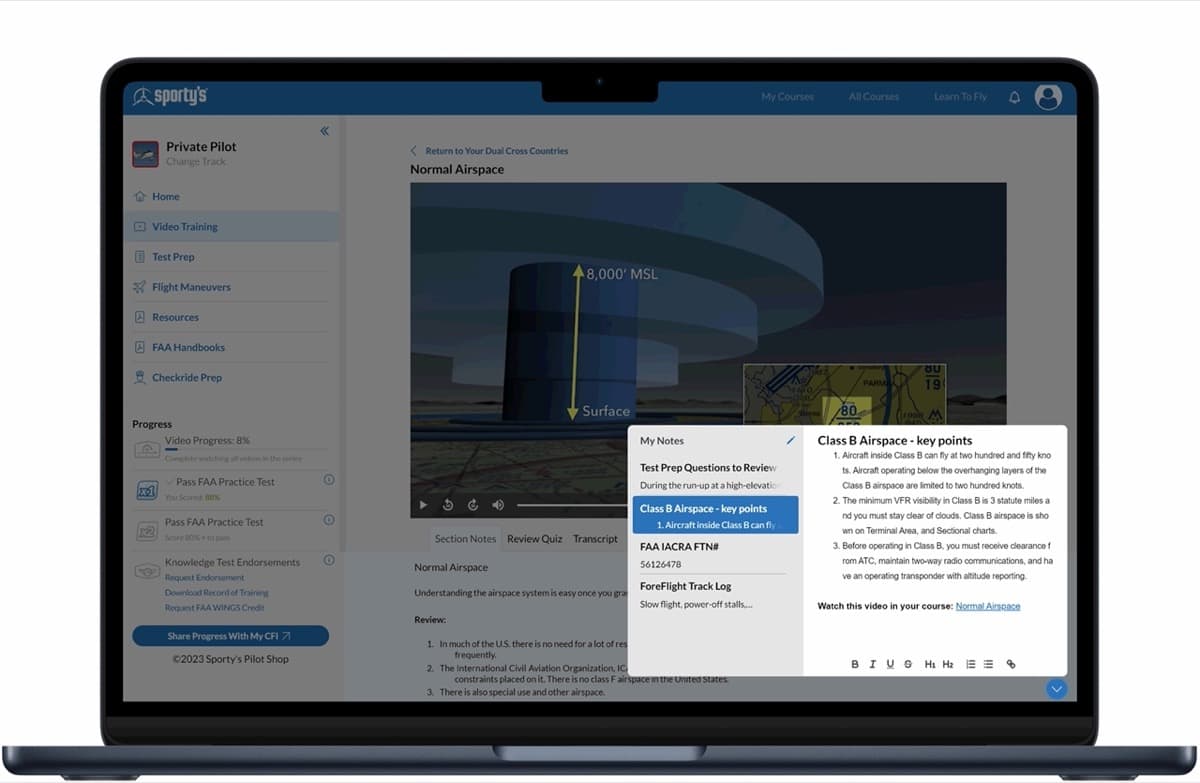Open My Courses in top navigation
The width and height of the screenshot is (1200, 783).
point(788,97)
